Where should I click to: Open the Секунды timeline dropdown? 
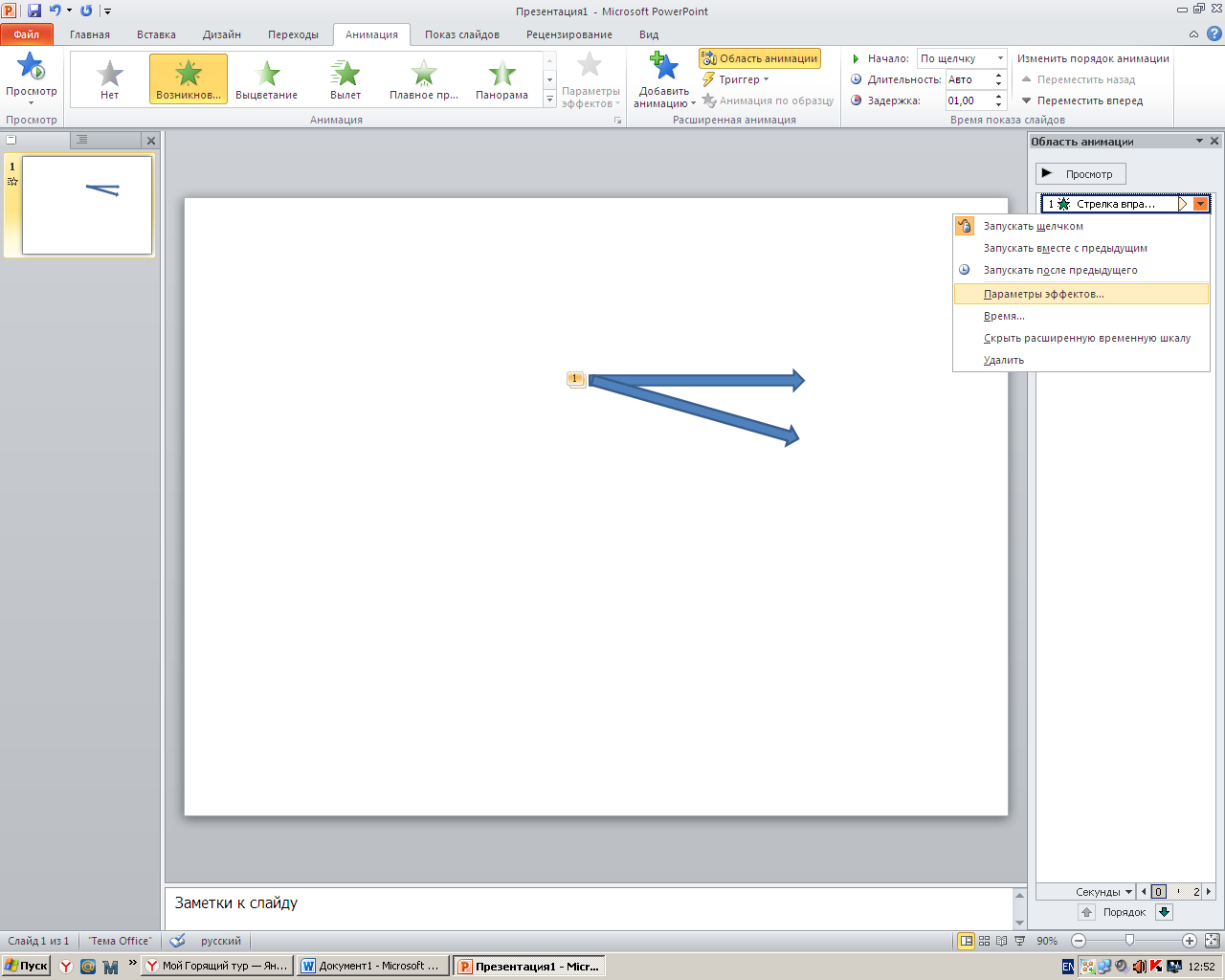click(1103, 892)
